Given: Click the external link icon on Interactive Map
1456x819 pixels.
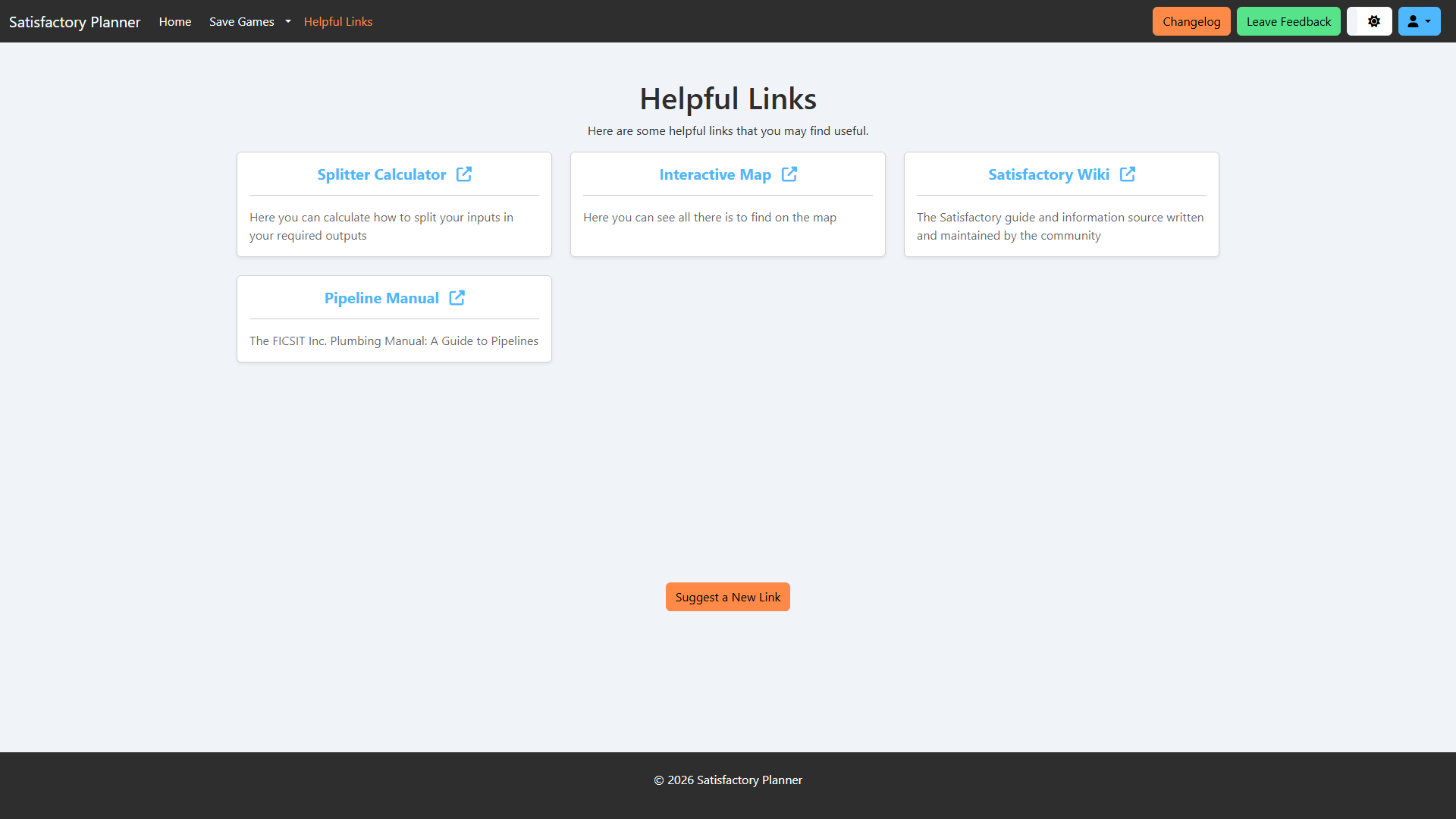Looking at the screenshot, I should (789, 174).
